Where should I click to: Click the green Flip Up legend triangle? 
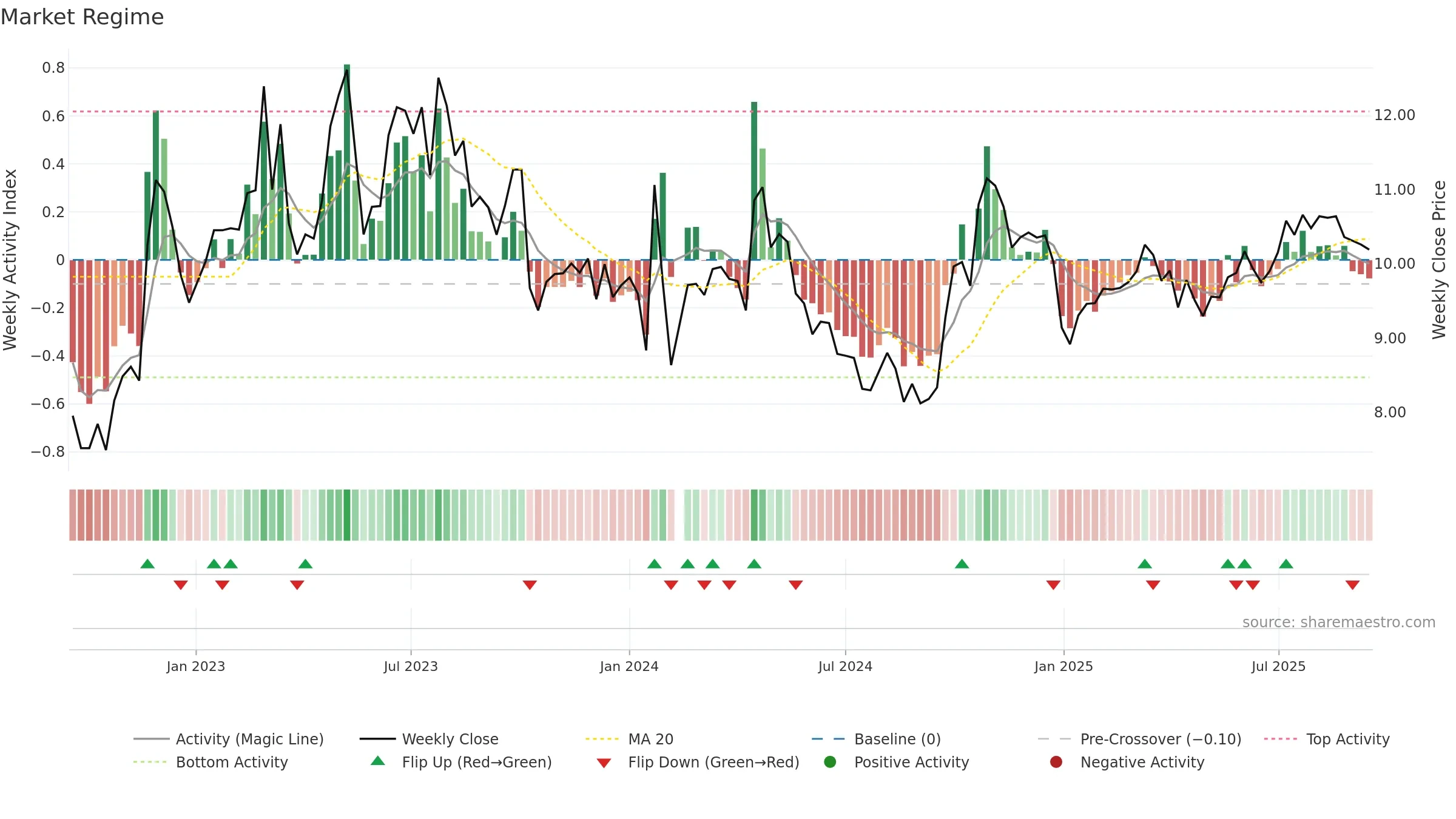tap(378, 761)
